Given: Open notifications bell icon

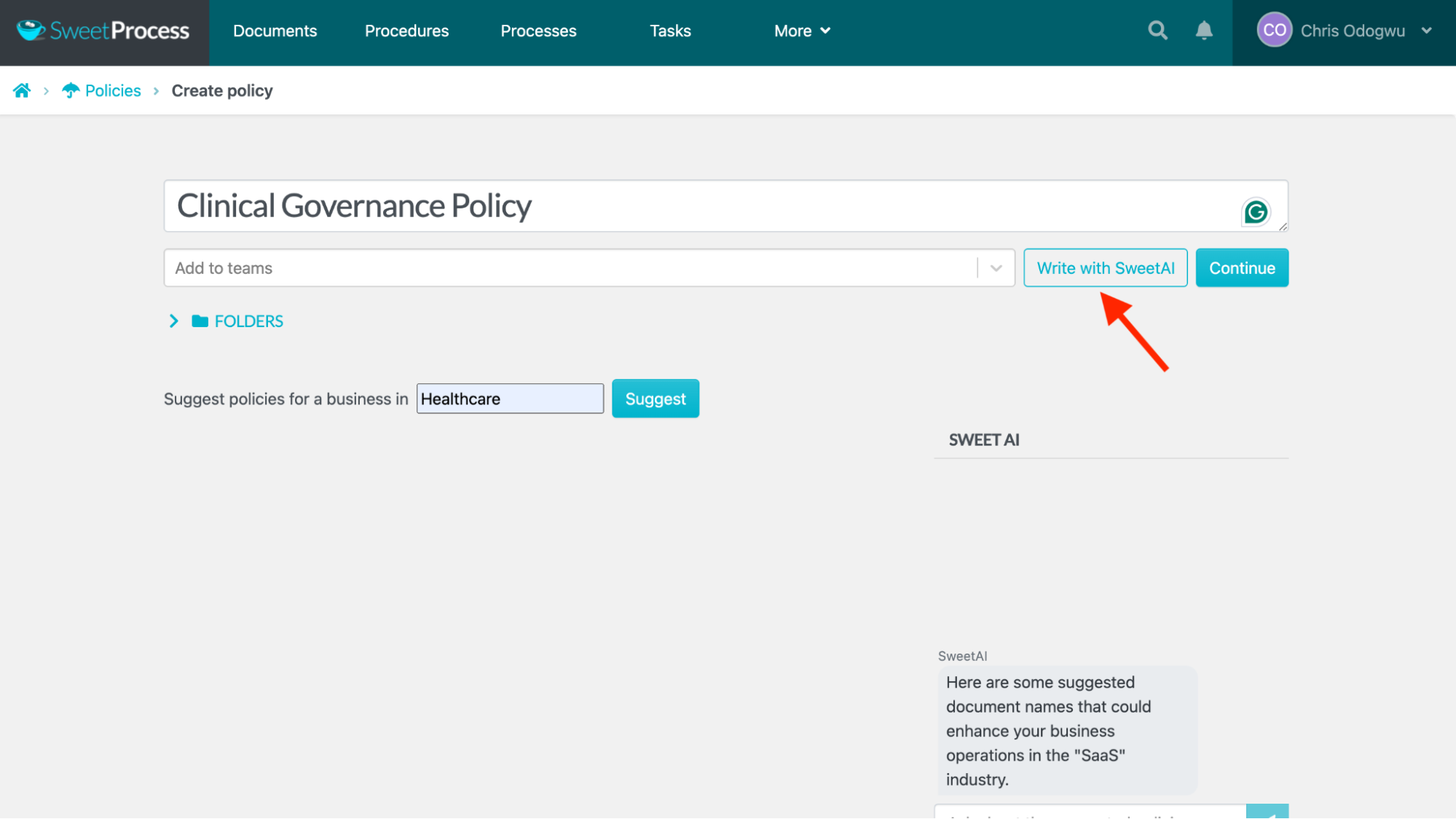Looking at the screenshot, I should pos(1204,31).
